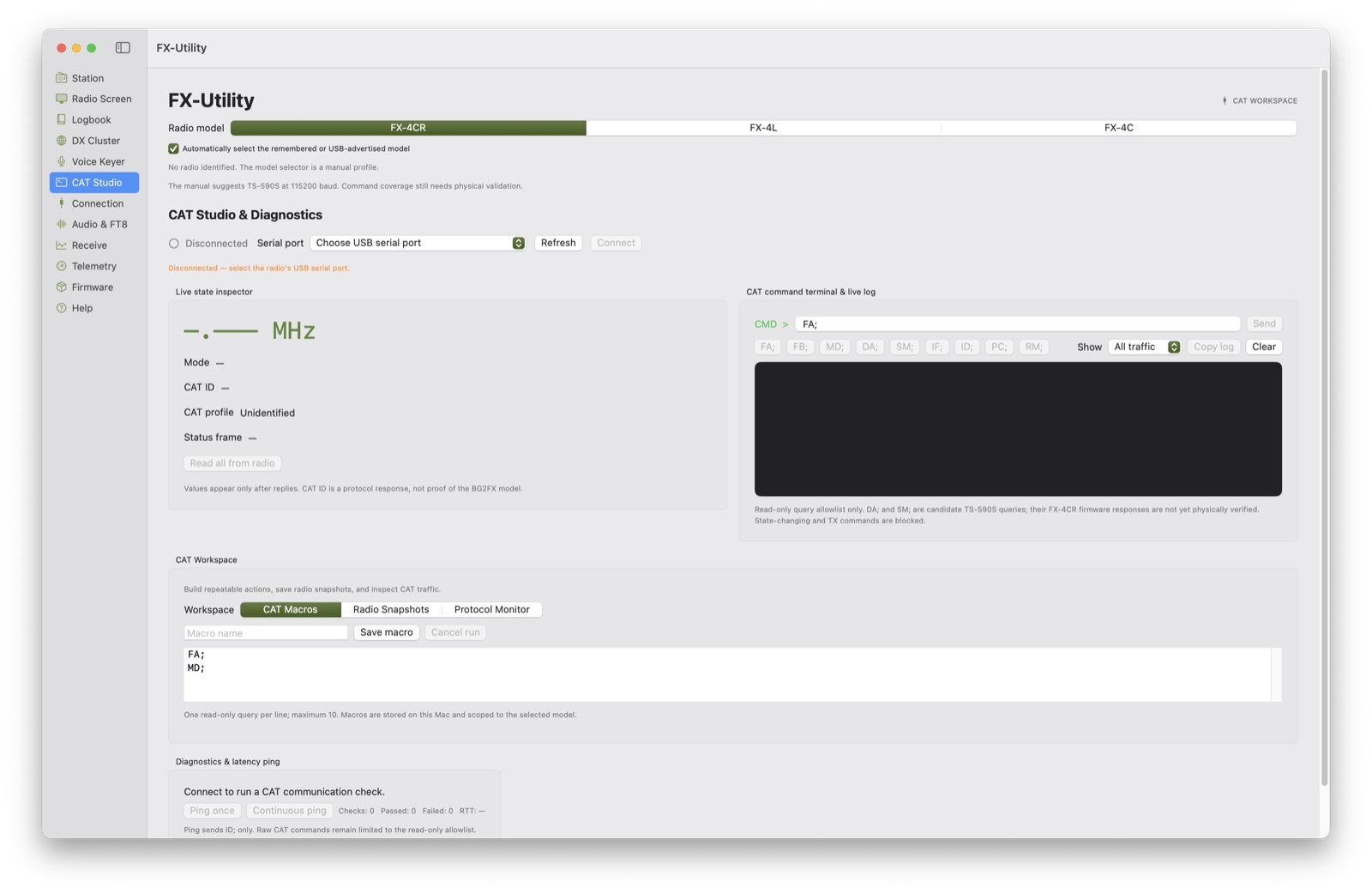
Task: Uncheck automatically select remembered model checkbox
Action: coord(173,148)
